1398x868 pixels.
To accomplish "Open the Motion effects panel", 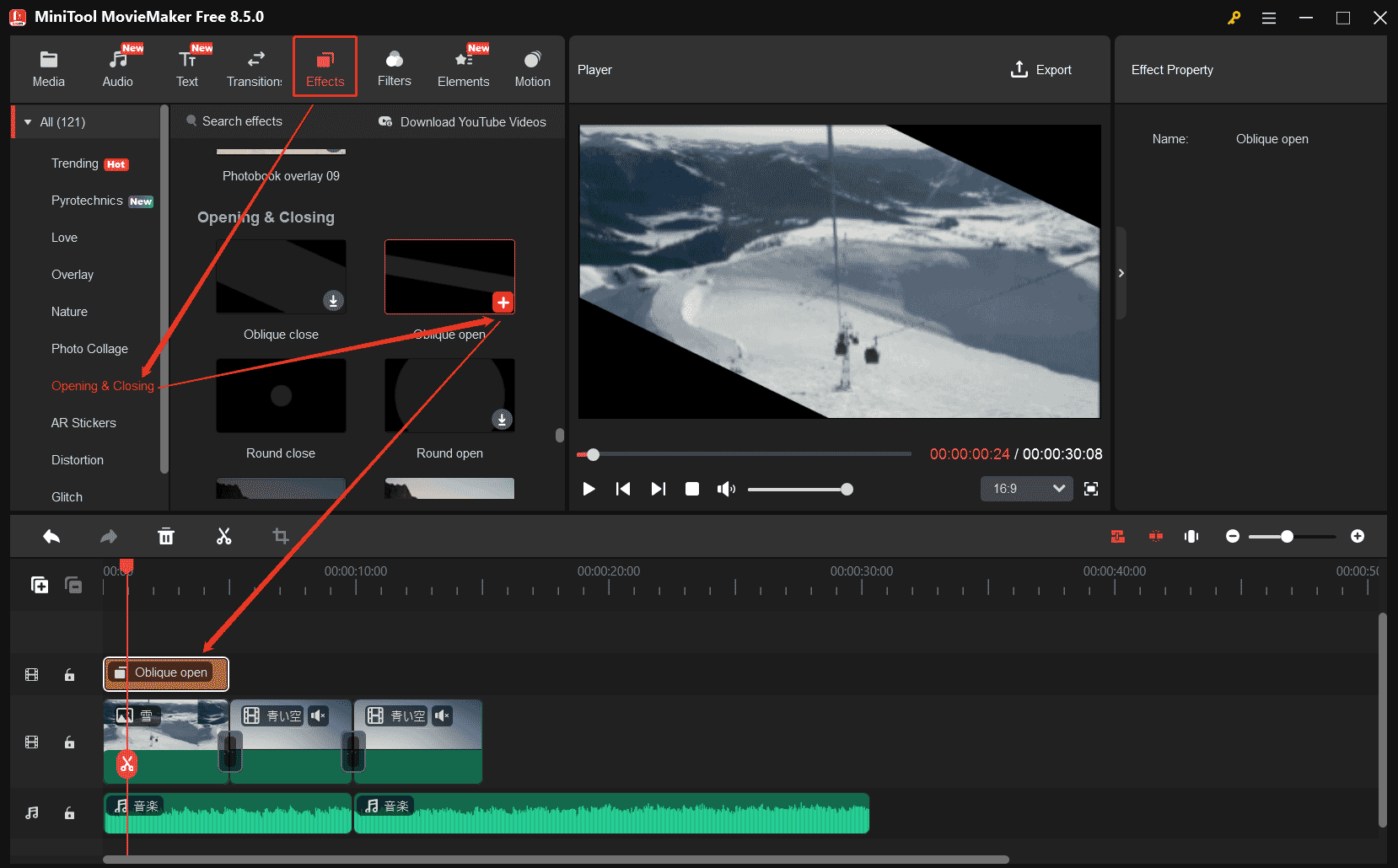I will [x=532, y=67].
